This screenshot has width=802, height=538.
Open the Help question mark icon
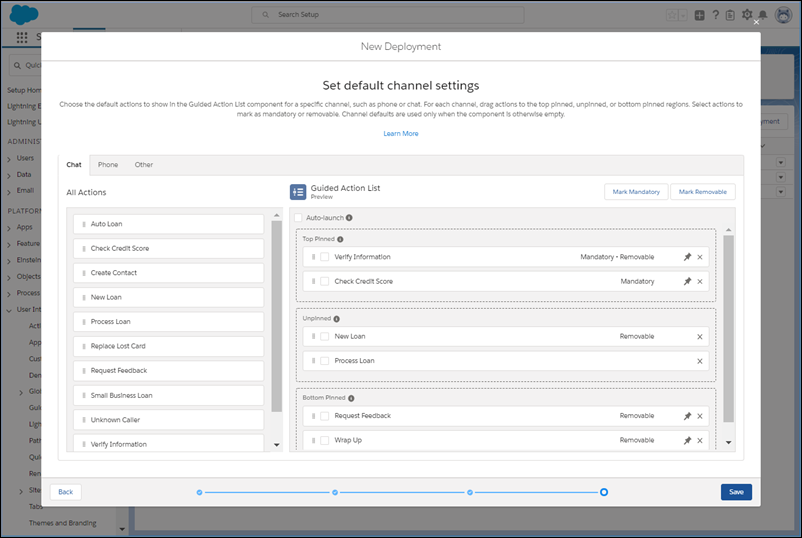(716, 15)
